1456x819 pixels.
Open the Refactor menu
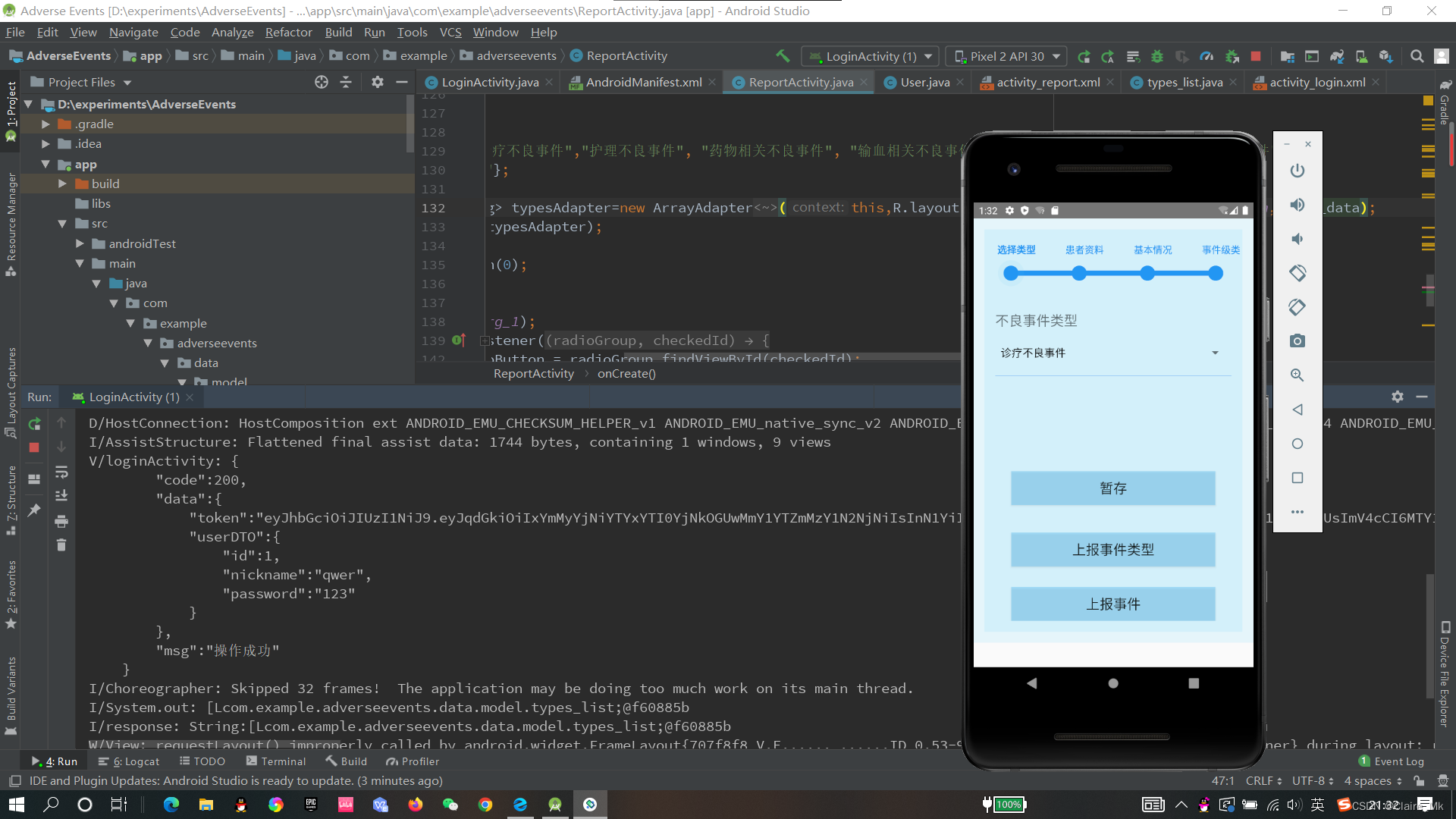coord(288,33)
